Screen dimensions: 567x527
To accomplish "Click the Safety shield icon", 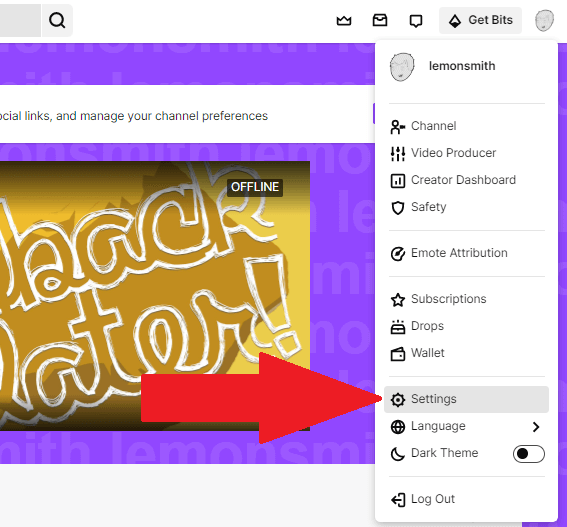I will (x=398, y=208).
